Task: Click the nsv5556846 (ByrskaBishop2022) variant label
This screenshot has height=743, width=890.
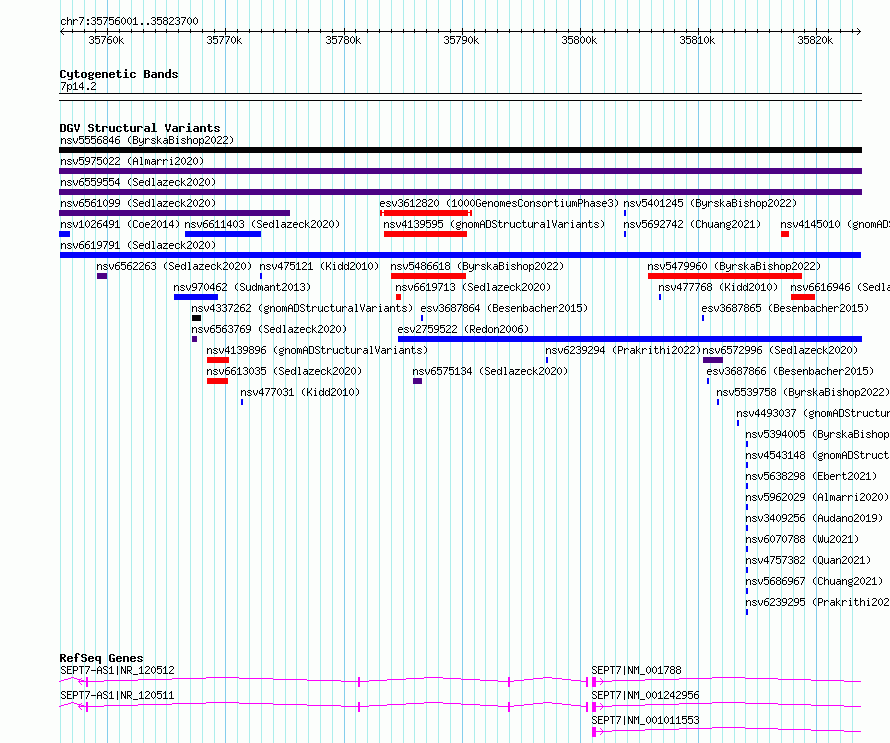Action: (147, 140)
